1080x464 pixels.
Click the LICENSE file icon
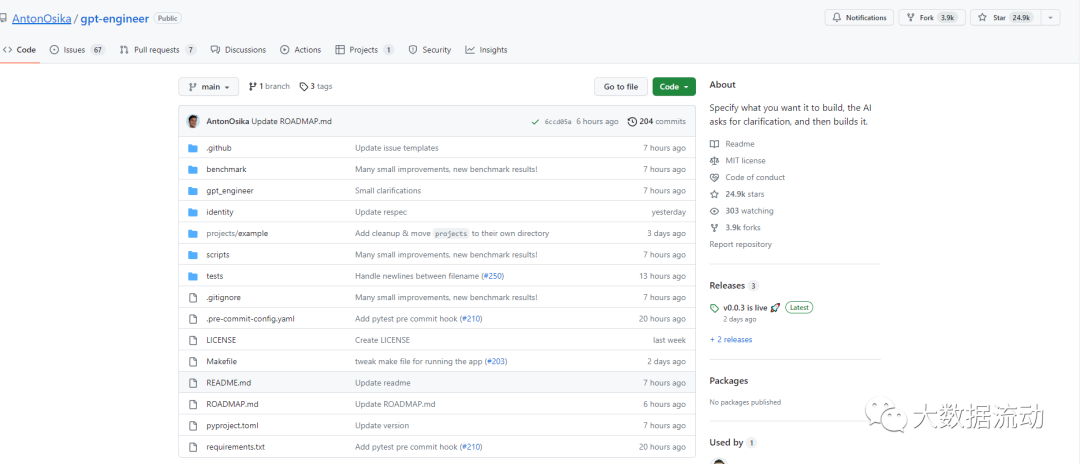coord(193,340)
